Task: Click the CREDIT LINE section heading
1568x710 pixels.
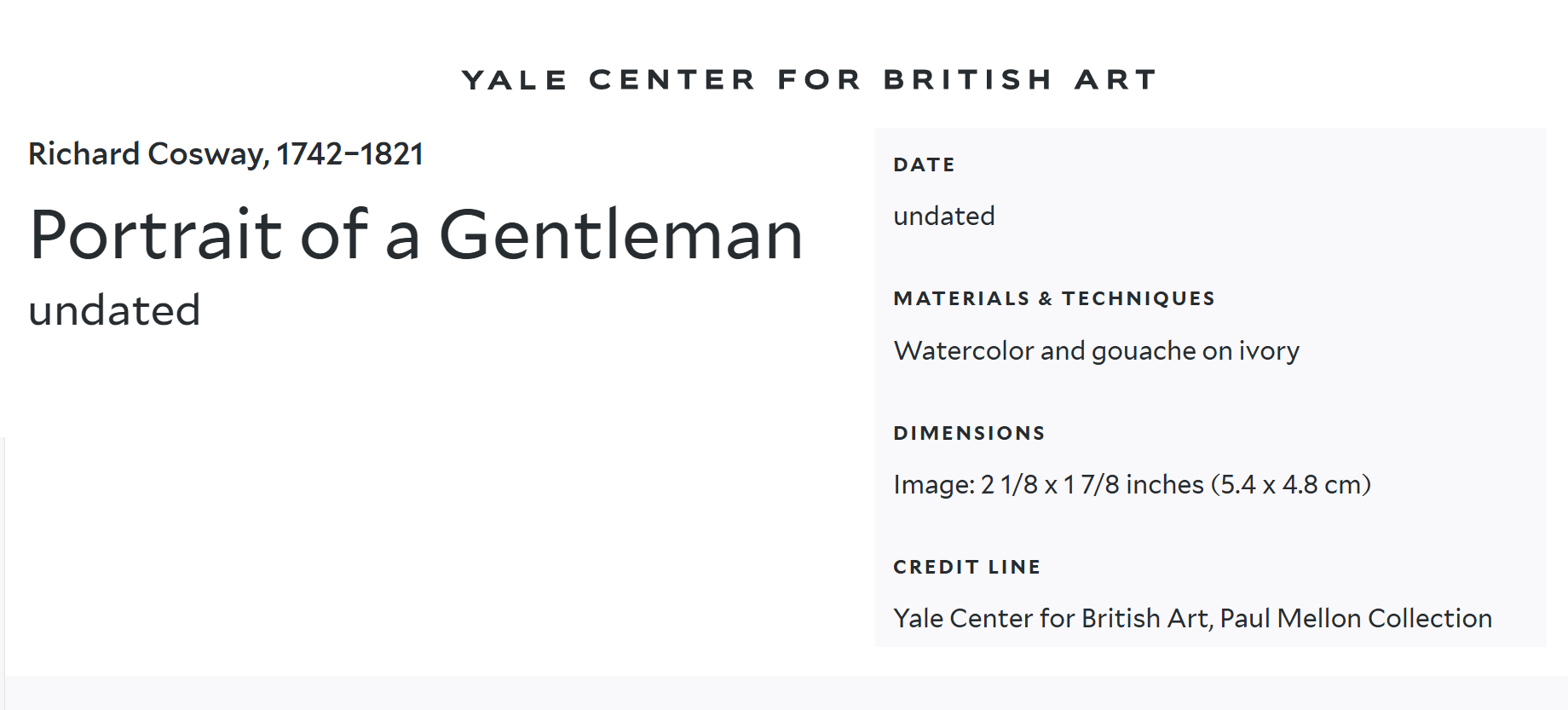Action: (966, 567)
